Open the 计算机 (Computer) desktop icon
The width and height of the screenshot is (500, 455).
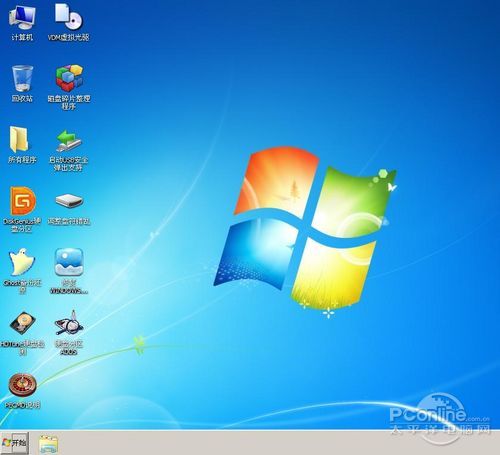[22, 17]
